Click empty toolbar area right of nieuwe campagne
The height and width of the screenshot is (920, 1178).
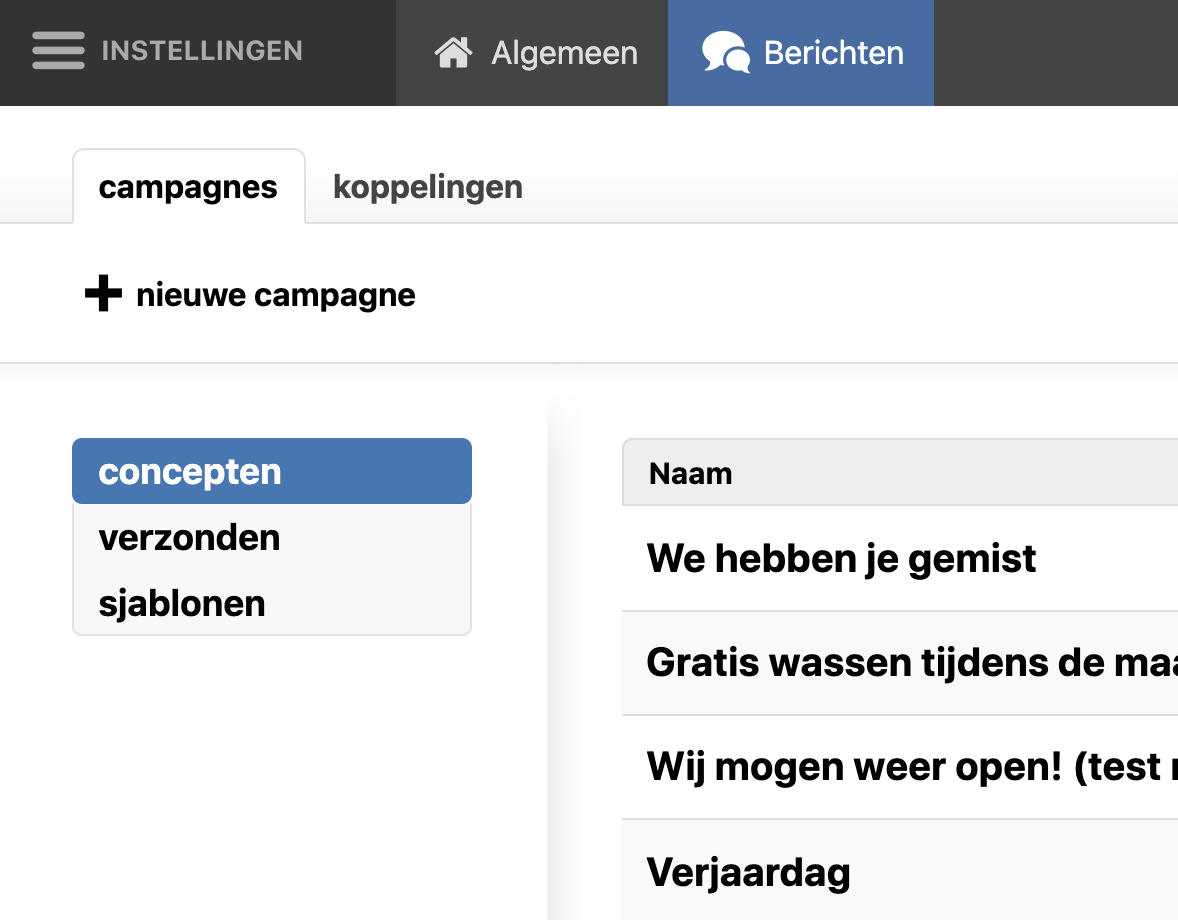tap(800, 295)
